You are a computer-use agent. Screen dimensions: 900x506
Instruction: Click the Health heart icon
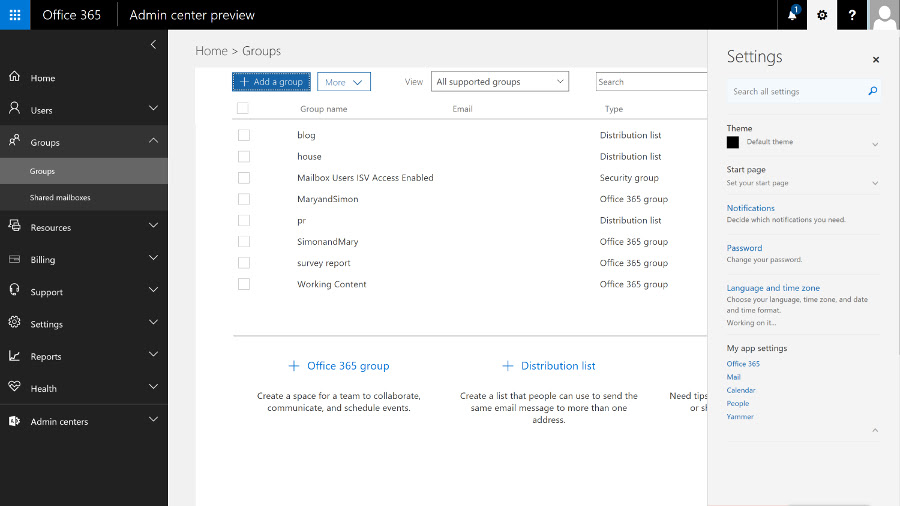click(x=14, y=386)
